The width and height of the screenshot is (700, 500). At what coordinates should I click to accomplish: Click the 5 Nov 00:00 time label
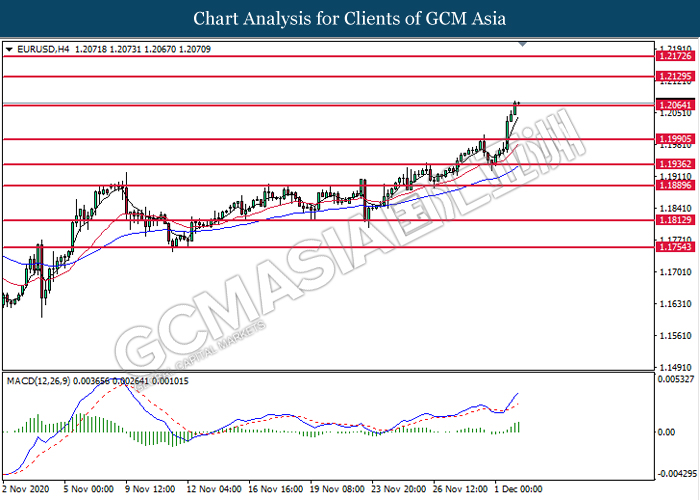[x=88, y=489]
